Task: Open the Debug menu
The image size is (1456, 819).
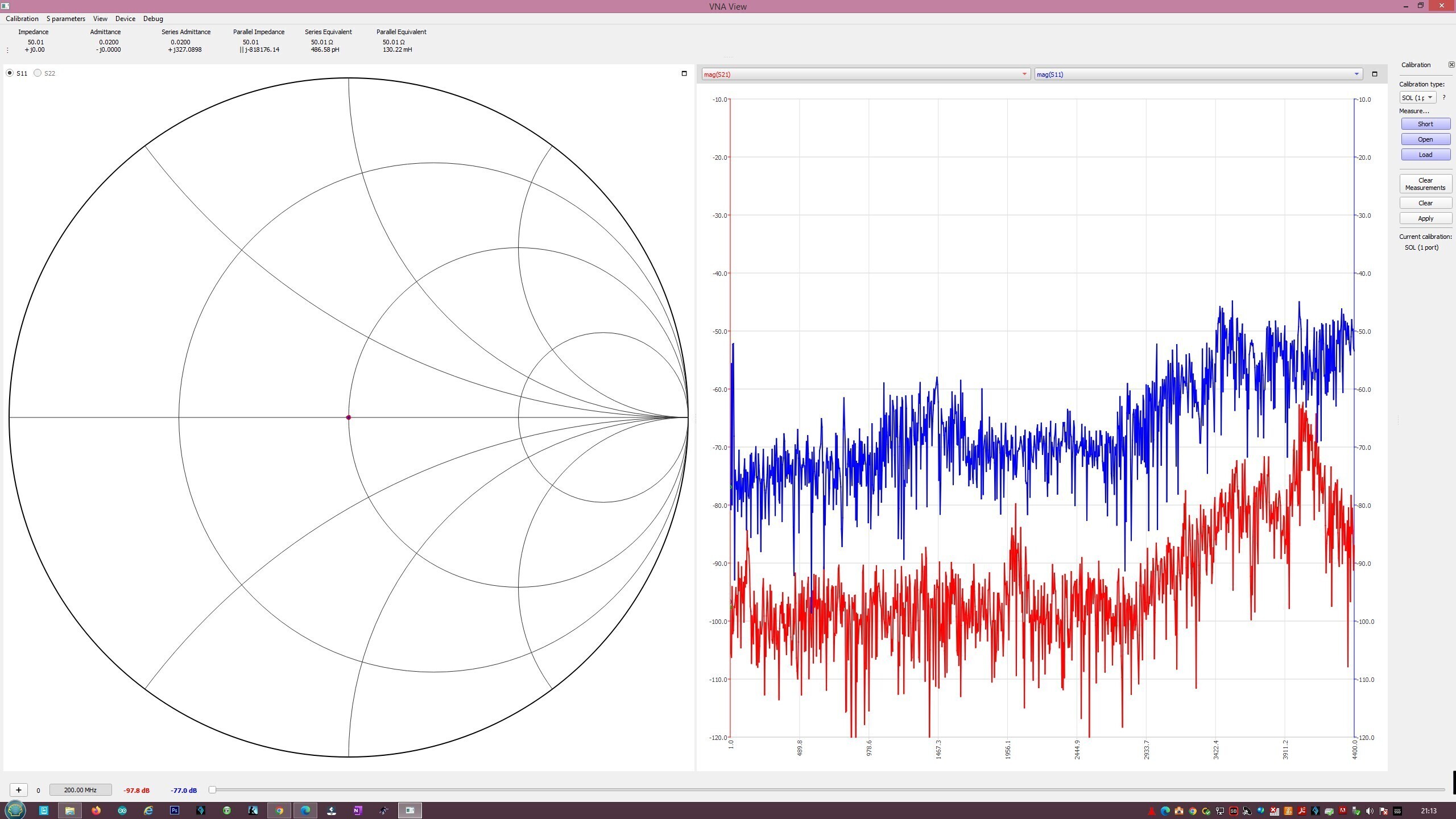Action: click(x=153, y=19)
